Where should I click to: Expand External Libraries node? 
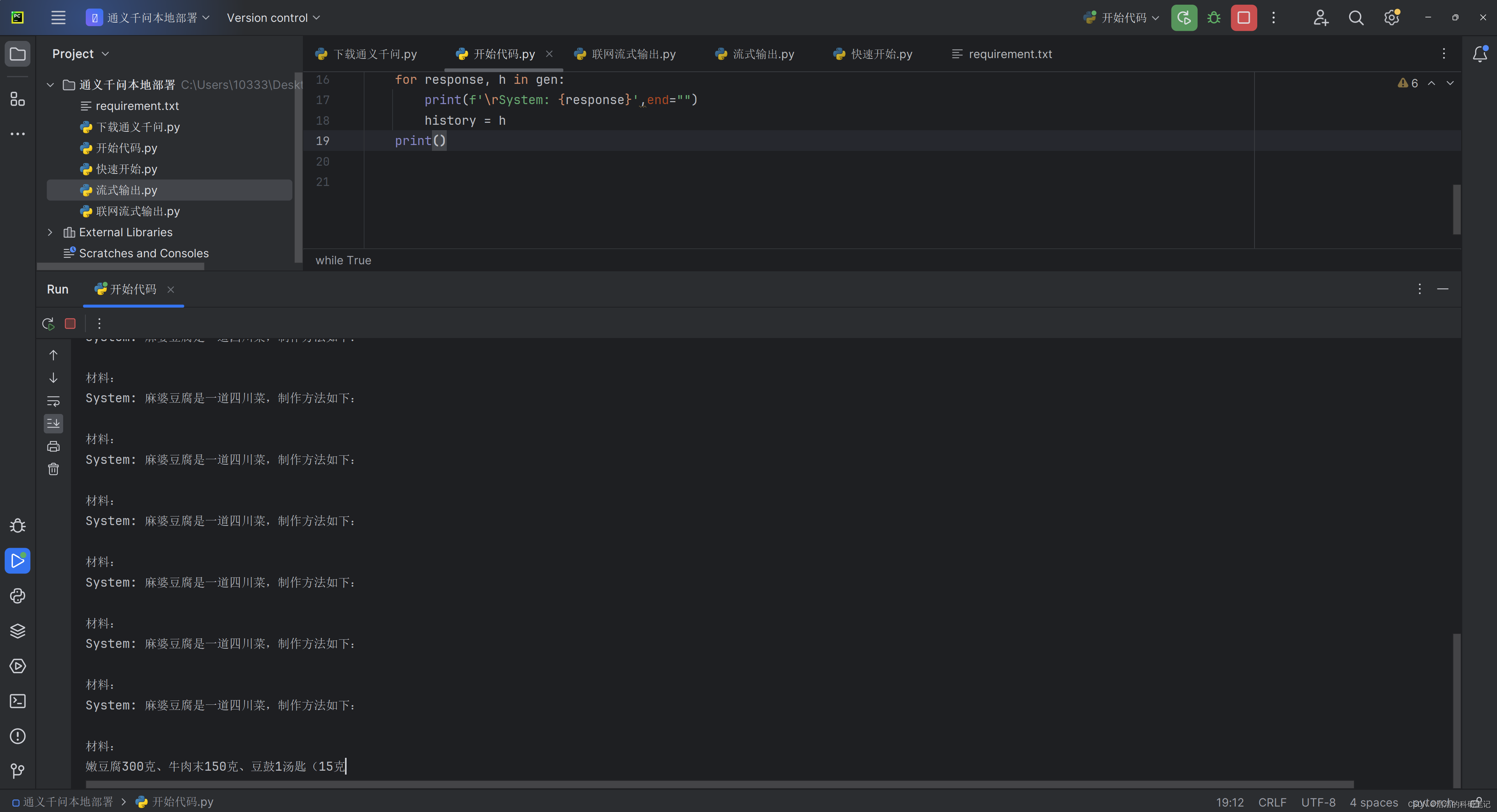point(50,232)
